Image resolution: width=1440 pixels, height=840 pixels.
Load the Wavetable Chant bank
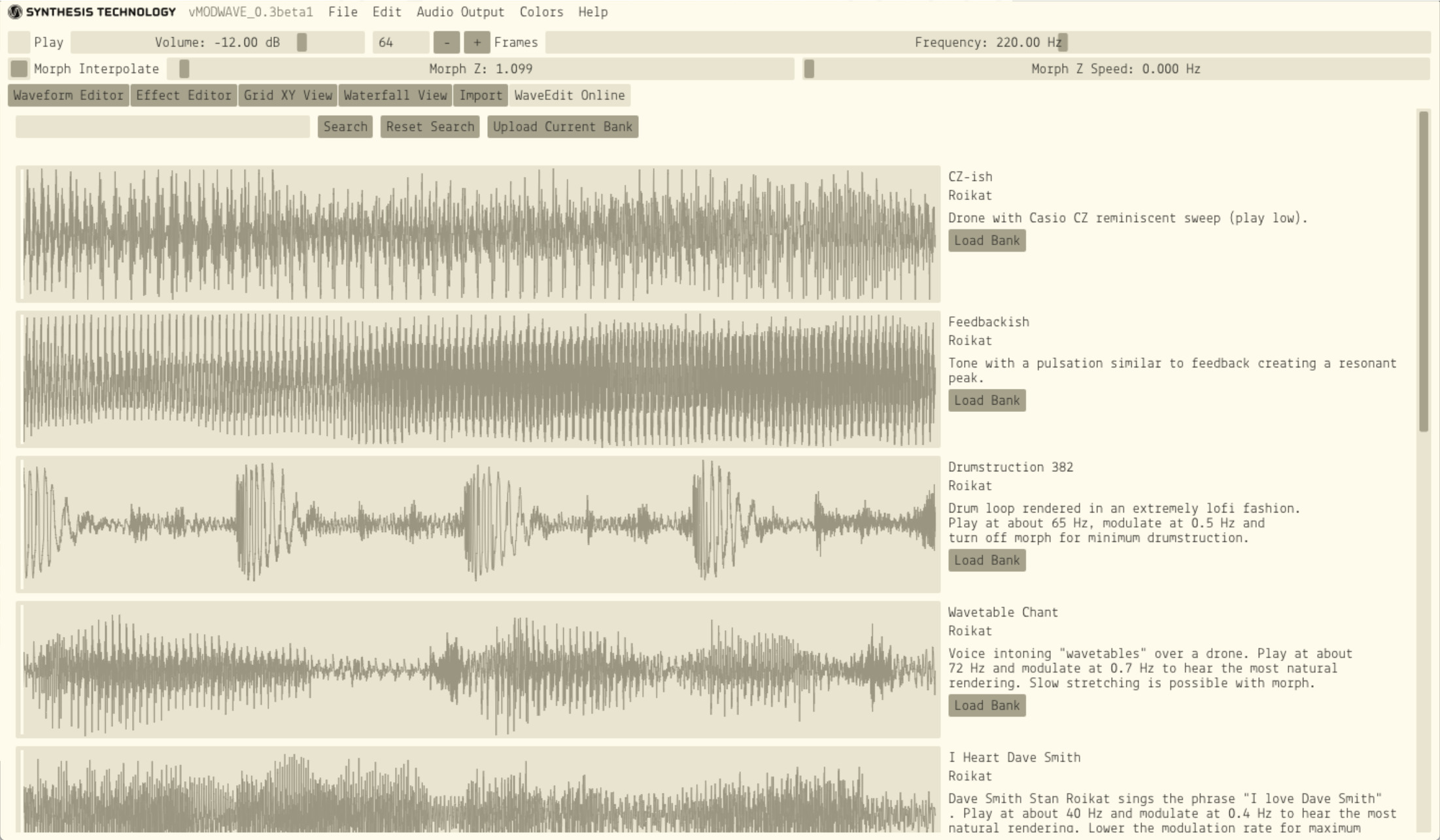pyautogui.click(x=987, y=705)
